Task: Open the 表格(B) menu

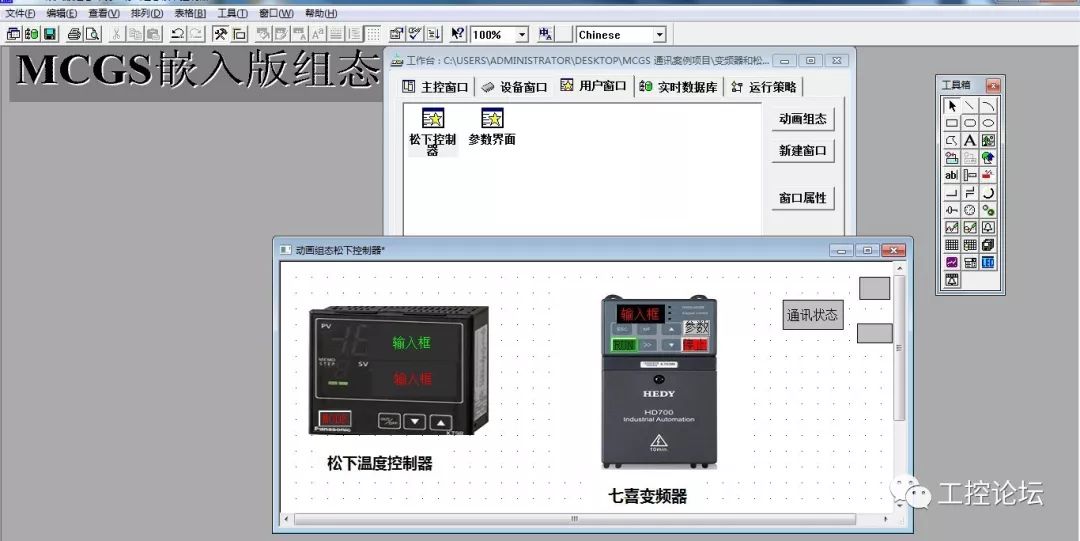Action: pyautogui.click(x=190, y=13)
